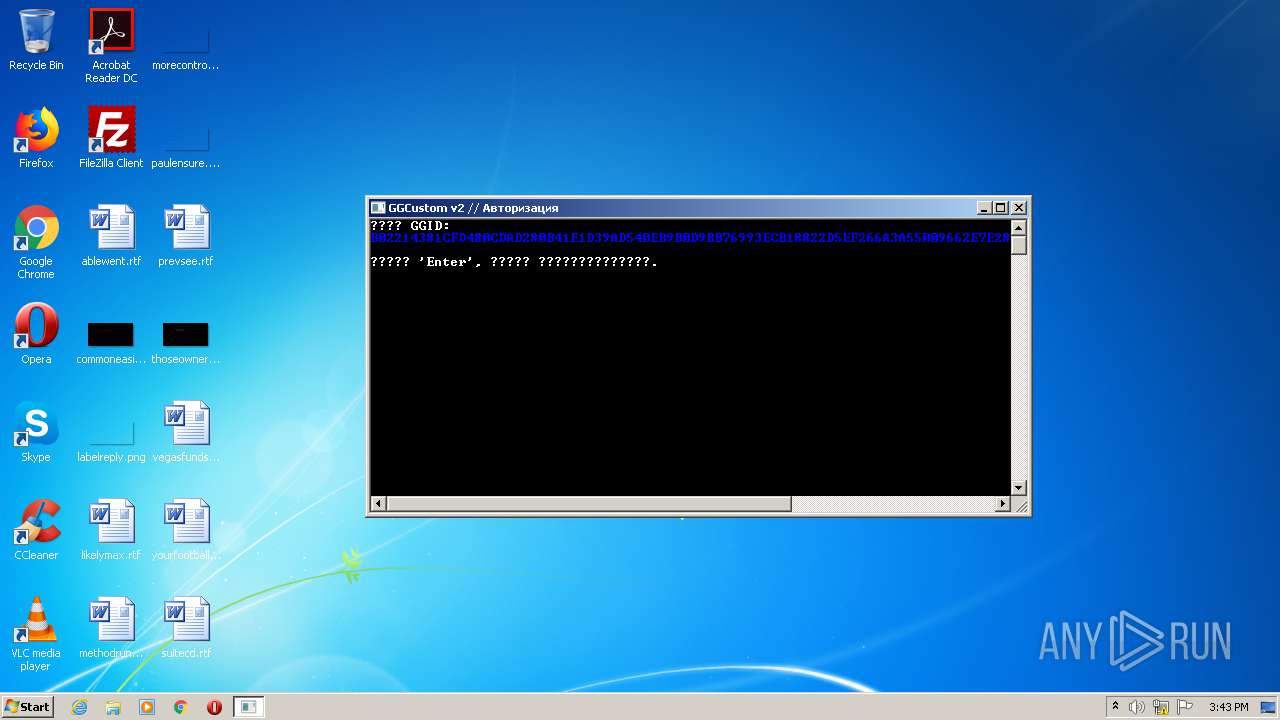
Task: Open Internet Explorer from taskbar
Action: point(79,707)
